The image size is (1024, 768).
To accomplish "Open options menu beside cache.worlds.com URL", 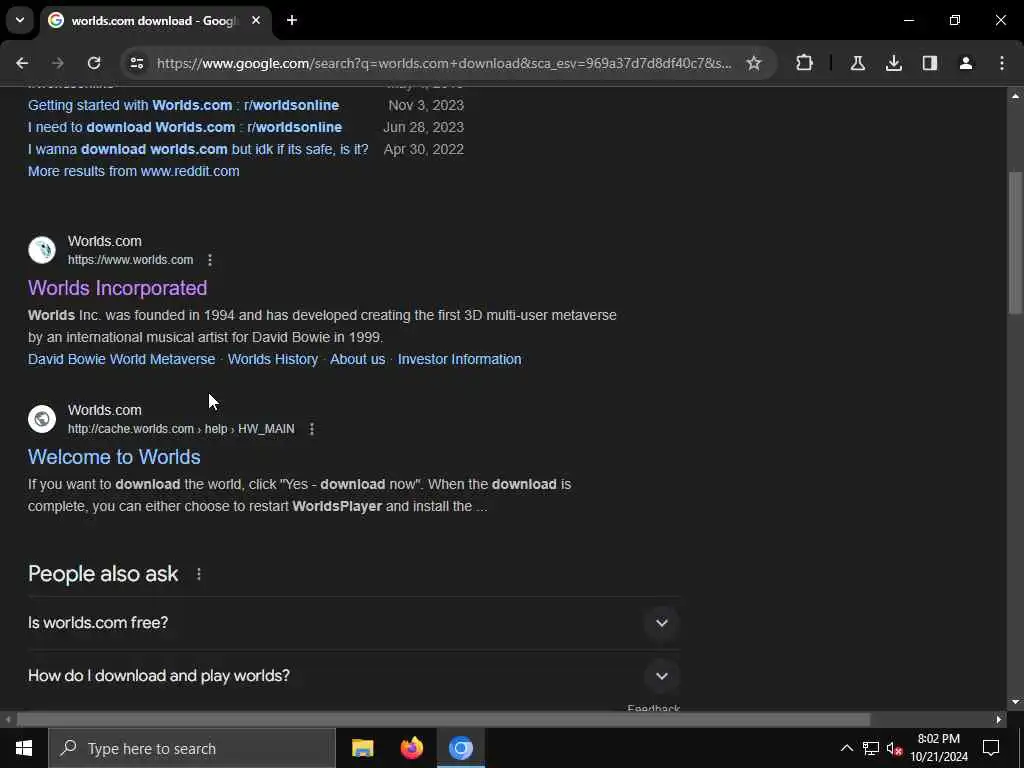I will tap(312, 429).
